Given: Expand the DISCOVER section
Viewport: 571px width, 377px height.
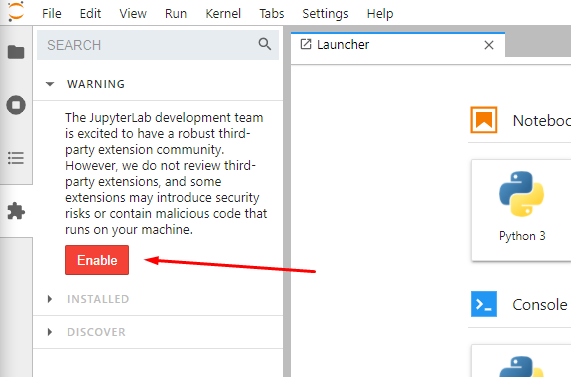Looking at the screenshot, I should (x=158, y=332).
